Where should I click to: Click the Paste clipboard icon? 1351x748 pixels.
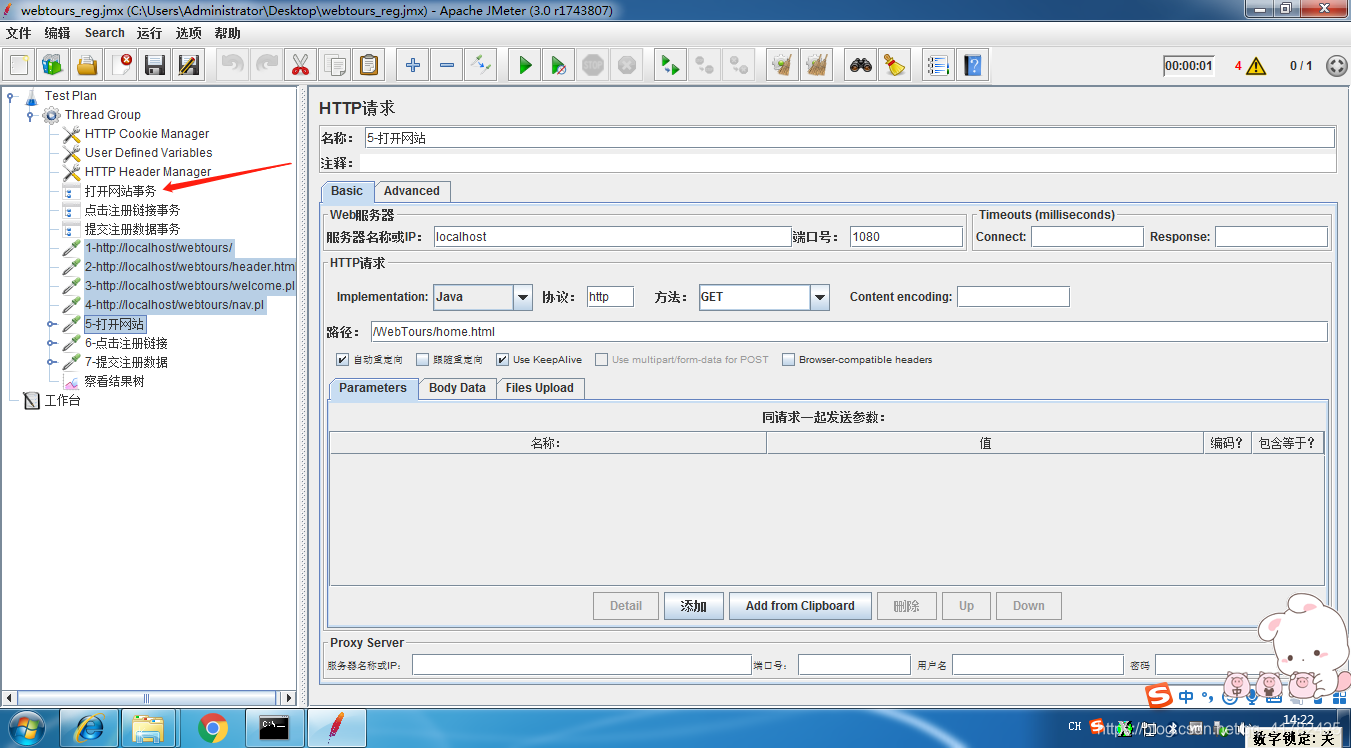(369, 66)
